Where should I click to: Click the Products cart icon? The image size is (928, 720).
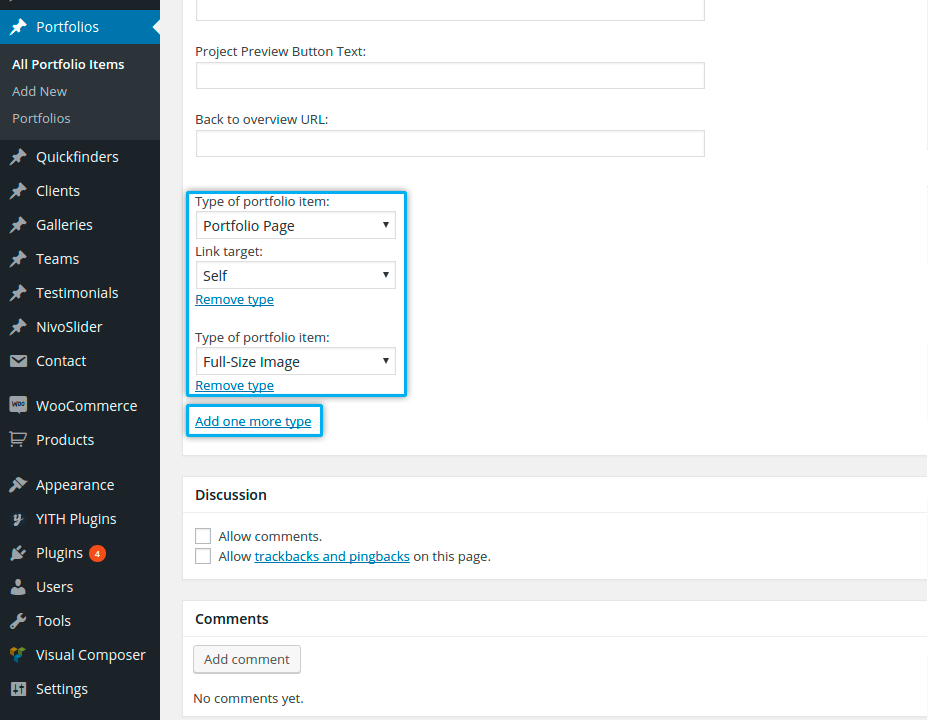[x=18, y=440]
